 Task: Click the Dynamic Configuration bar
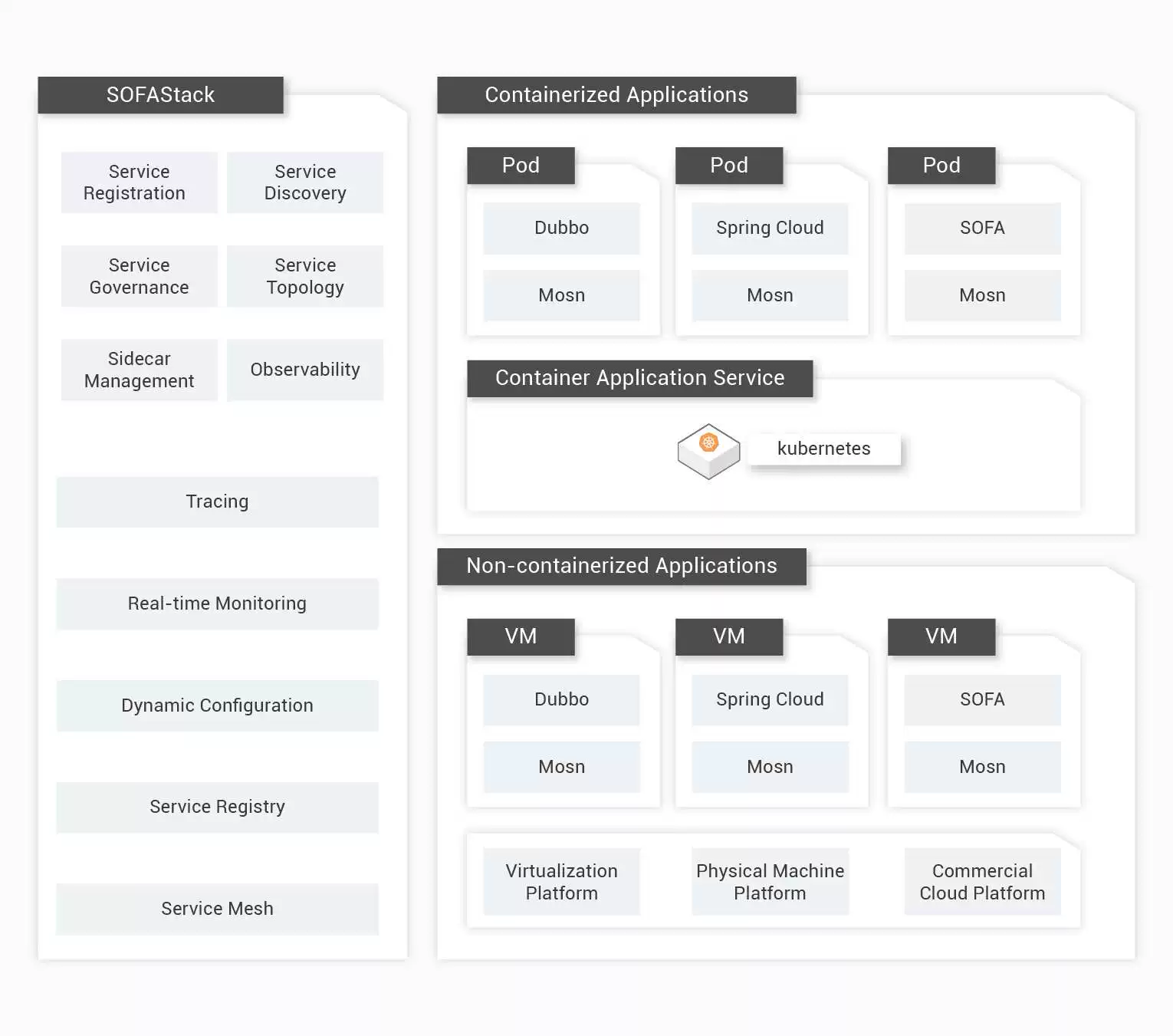tap(217, 705)
